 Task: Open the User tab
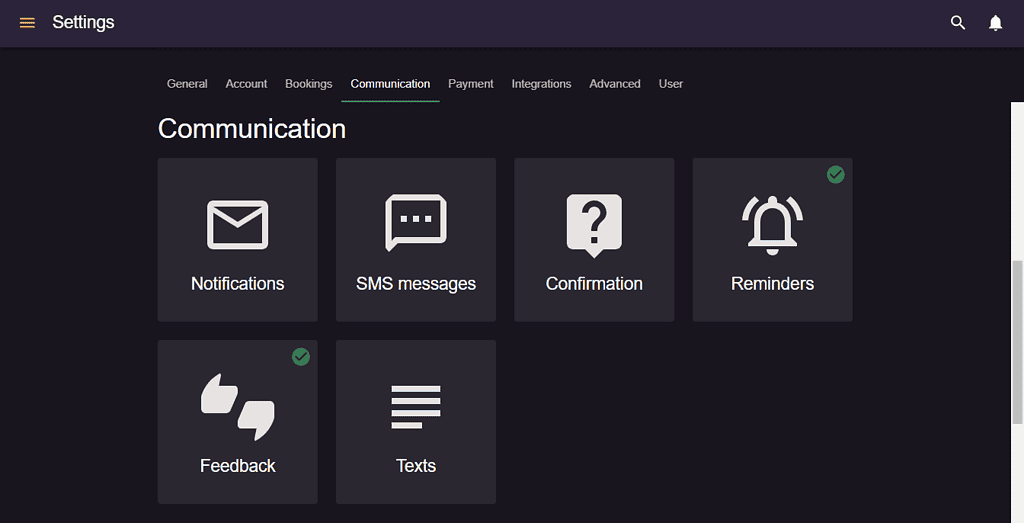pyautogui.click(x=670, y=84)
